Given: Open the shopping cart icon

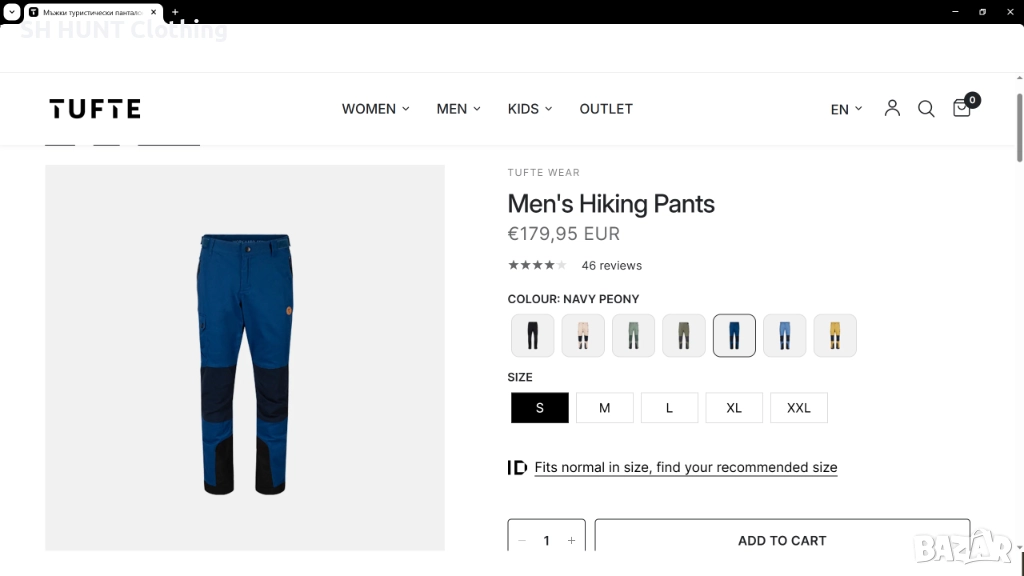Looking at the screenshot, I should (962, 108).
